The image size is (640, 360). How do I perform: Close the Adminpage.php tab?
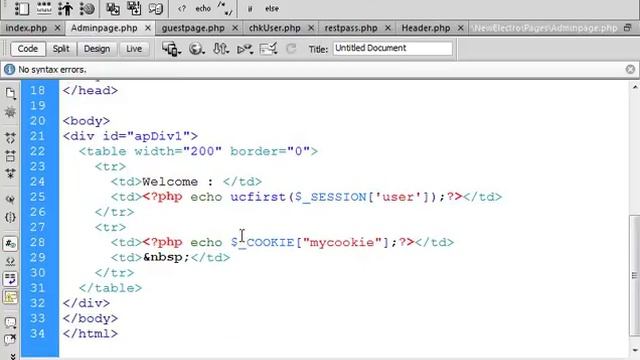(148, 28)
